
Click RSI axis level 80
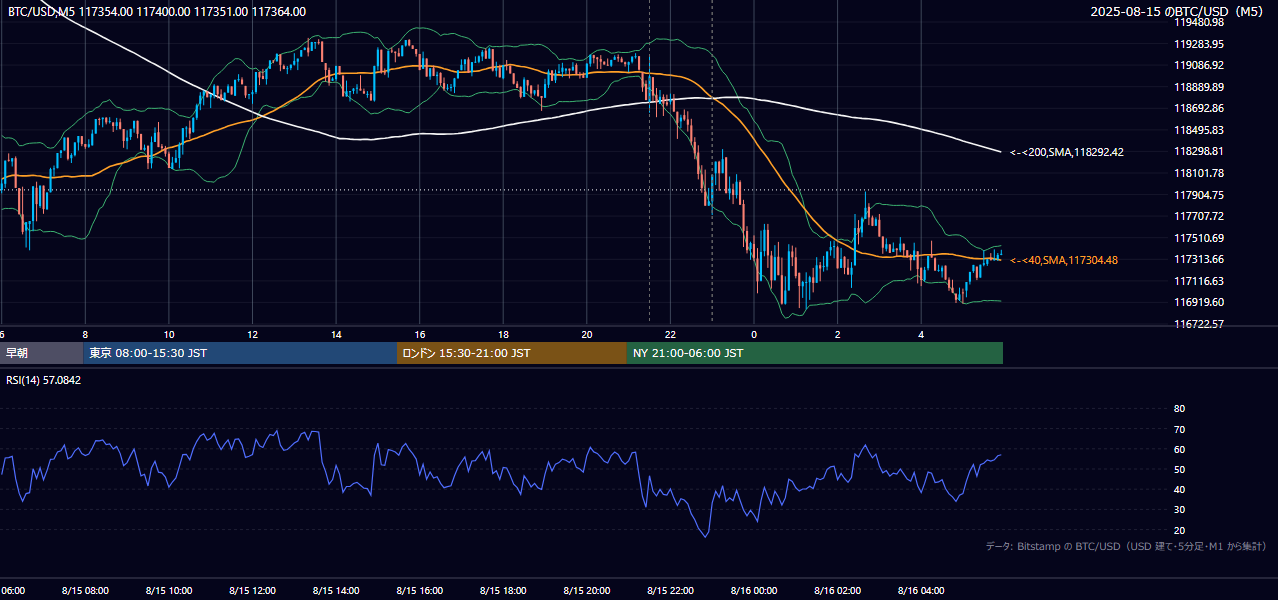tap(1179, 409)
